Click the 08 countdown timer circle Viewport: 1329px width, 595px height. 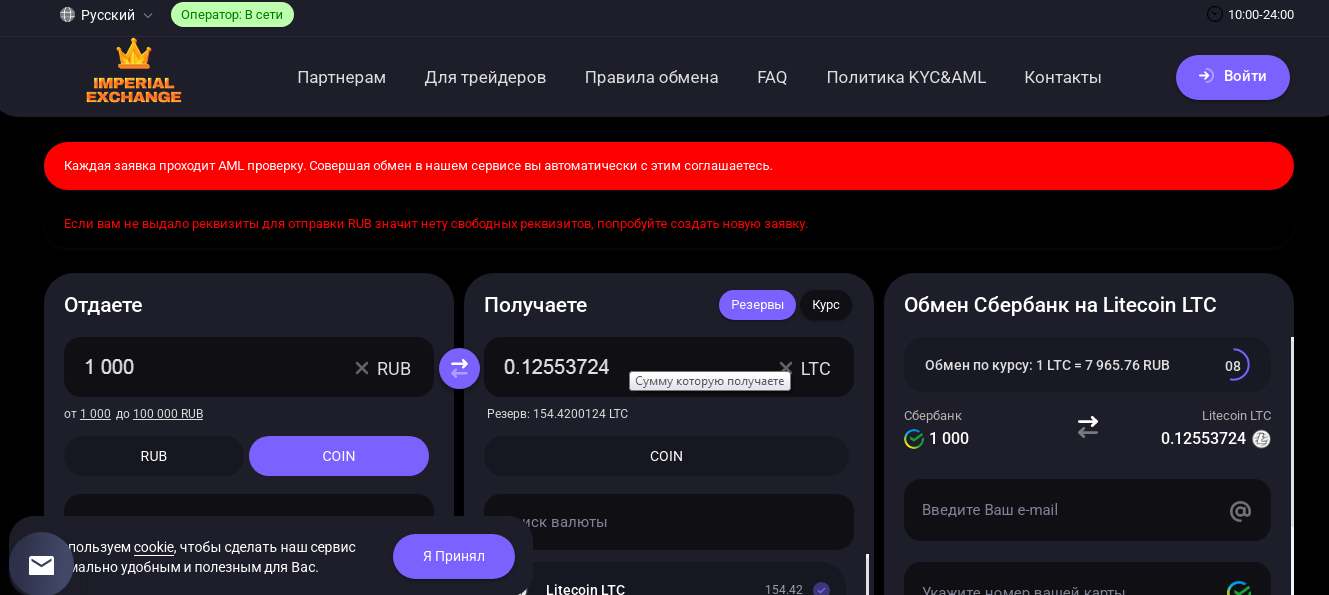pos(1234,365)
